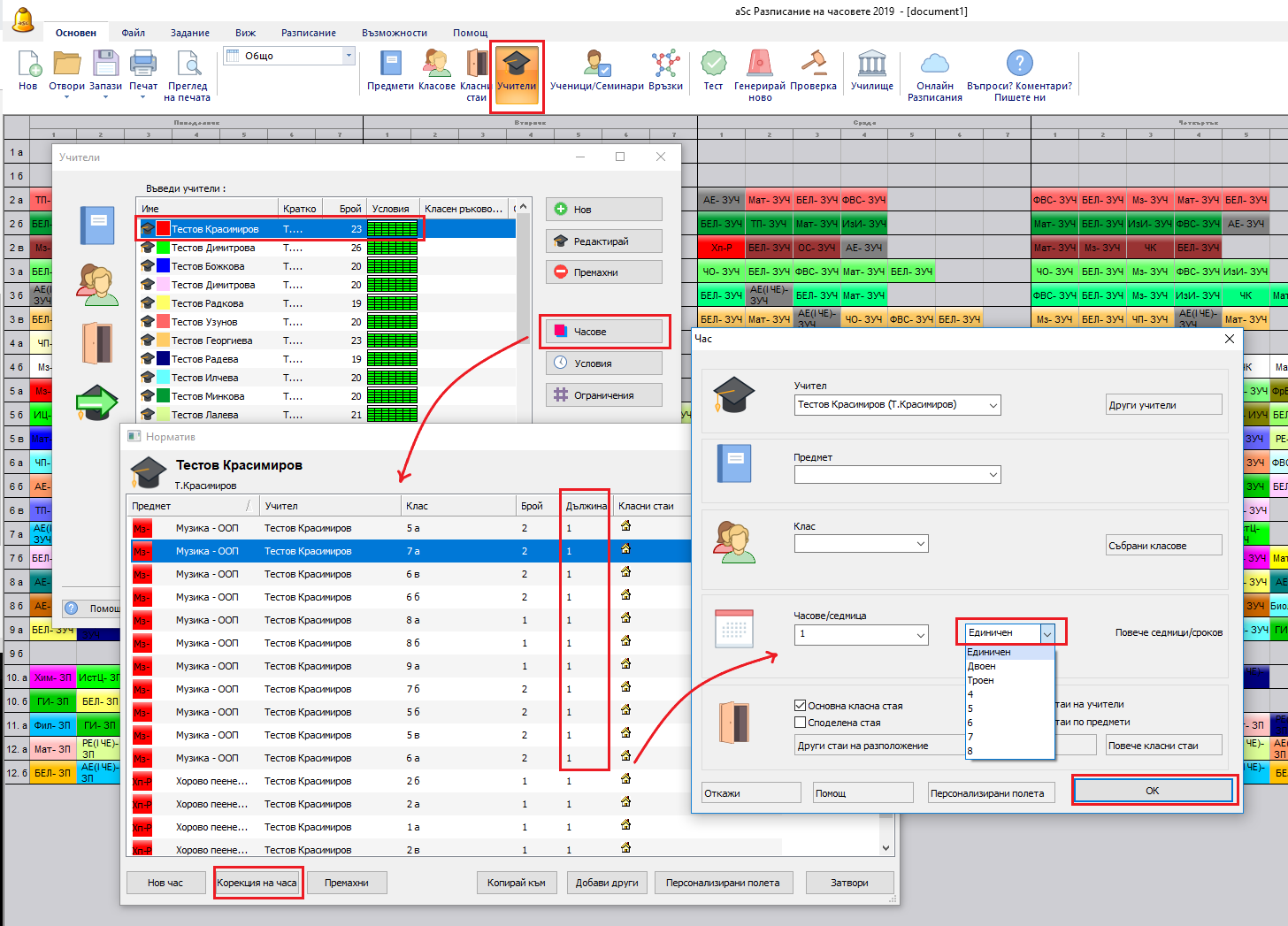Click the Предмети (Subjects) toolbar icon
1288x926 pixels.
coord(390,65)
